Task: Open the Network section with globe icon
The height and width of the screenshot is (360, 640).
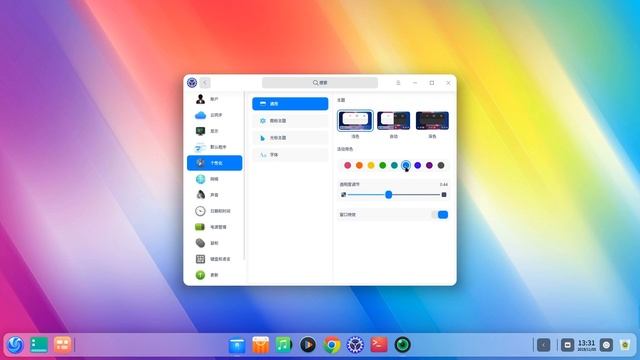Action: 214,179
